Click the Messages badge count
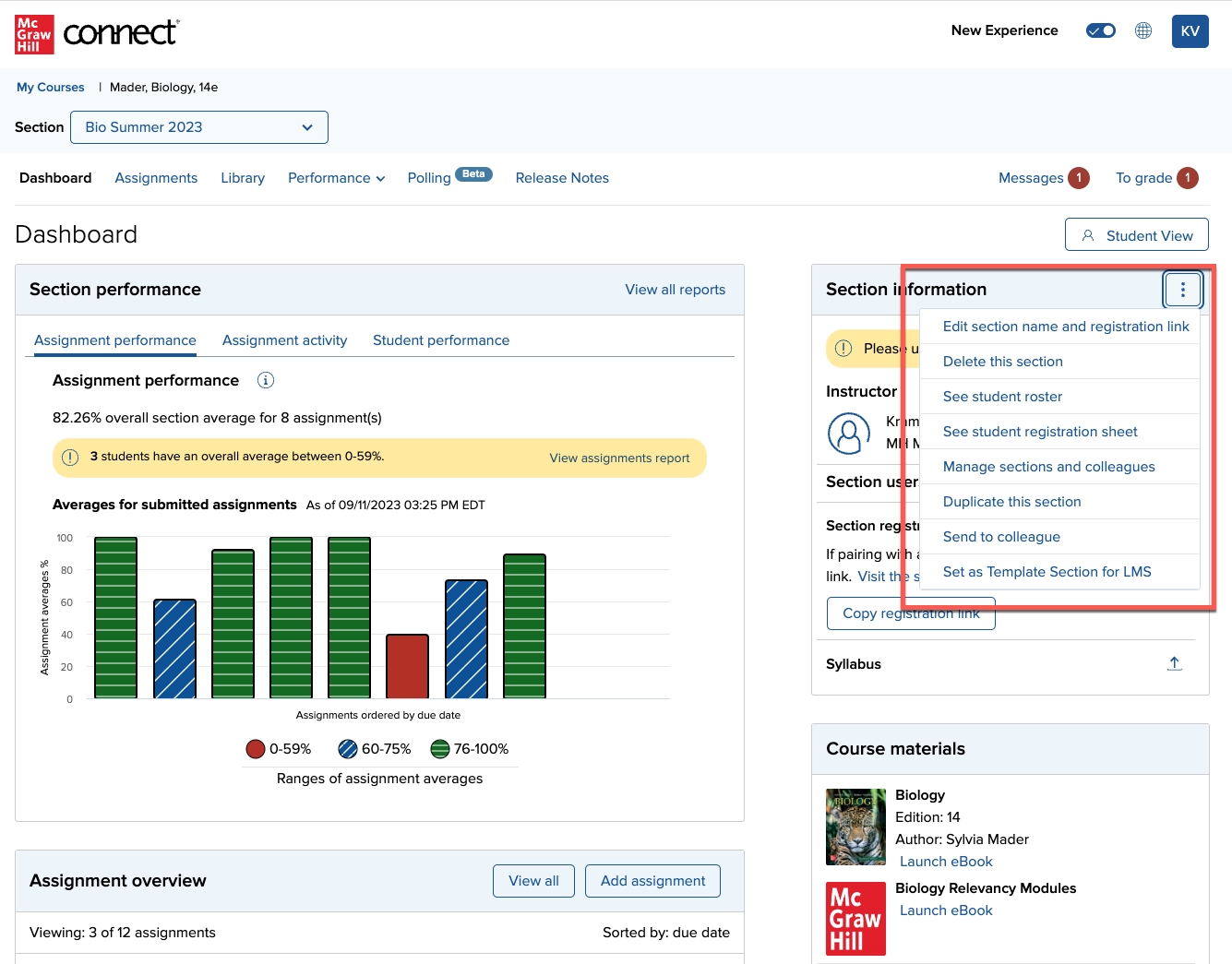Viewport: 1232px width, 964px height. point(1079,178)
